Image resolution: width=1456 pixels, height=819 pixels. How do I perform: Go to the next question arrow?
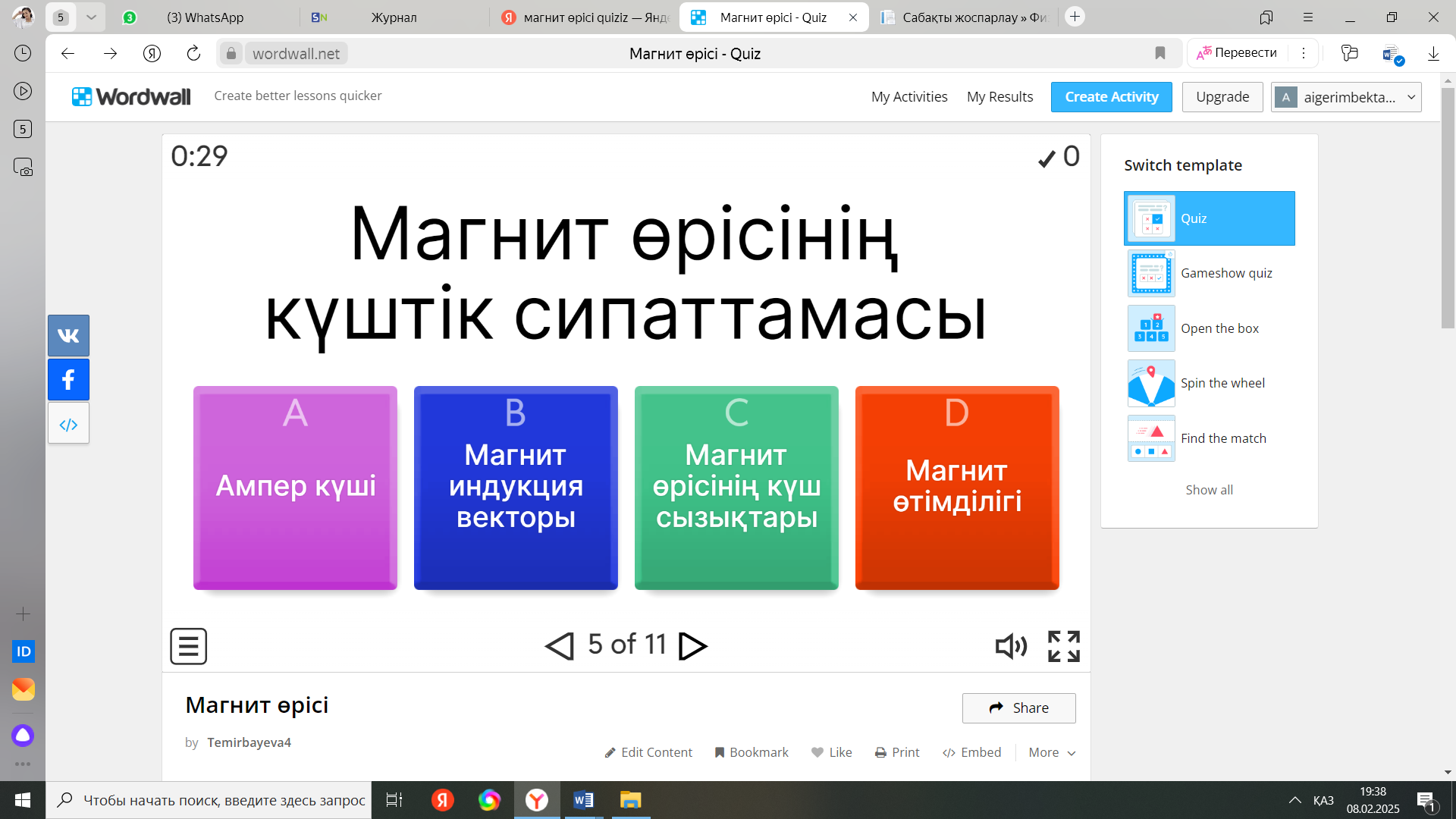(x=692, y=646)
